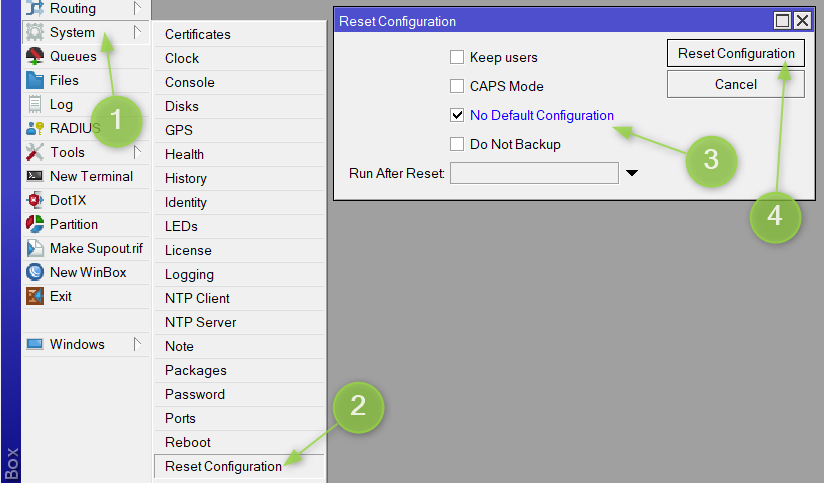The image size is (824, 483).
Task: Click the Log icon
Action: (x=35, y=105)
